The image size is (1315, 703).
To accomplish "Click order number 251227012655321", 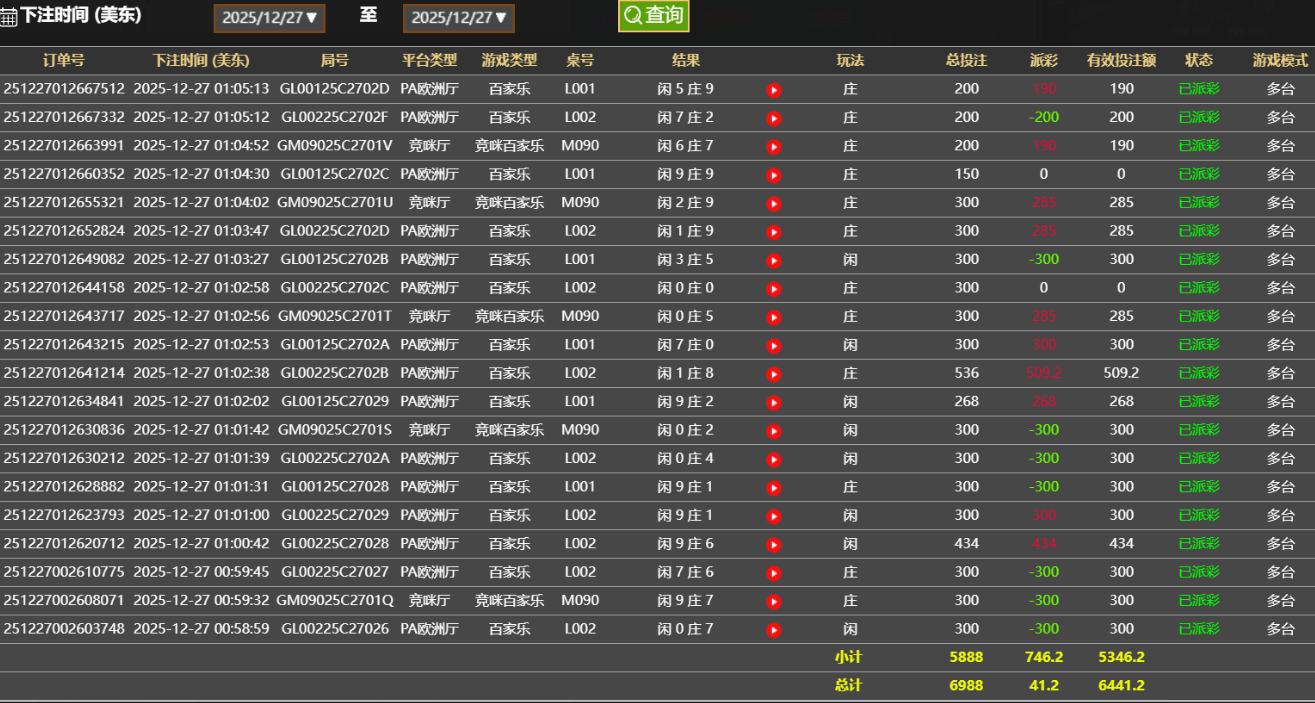I will (64, 202).
